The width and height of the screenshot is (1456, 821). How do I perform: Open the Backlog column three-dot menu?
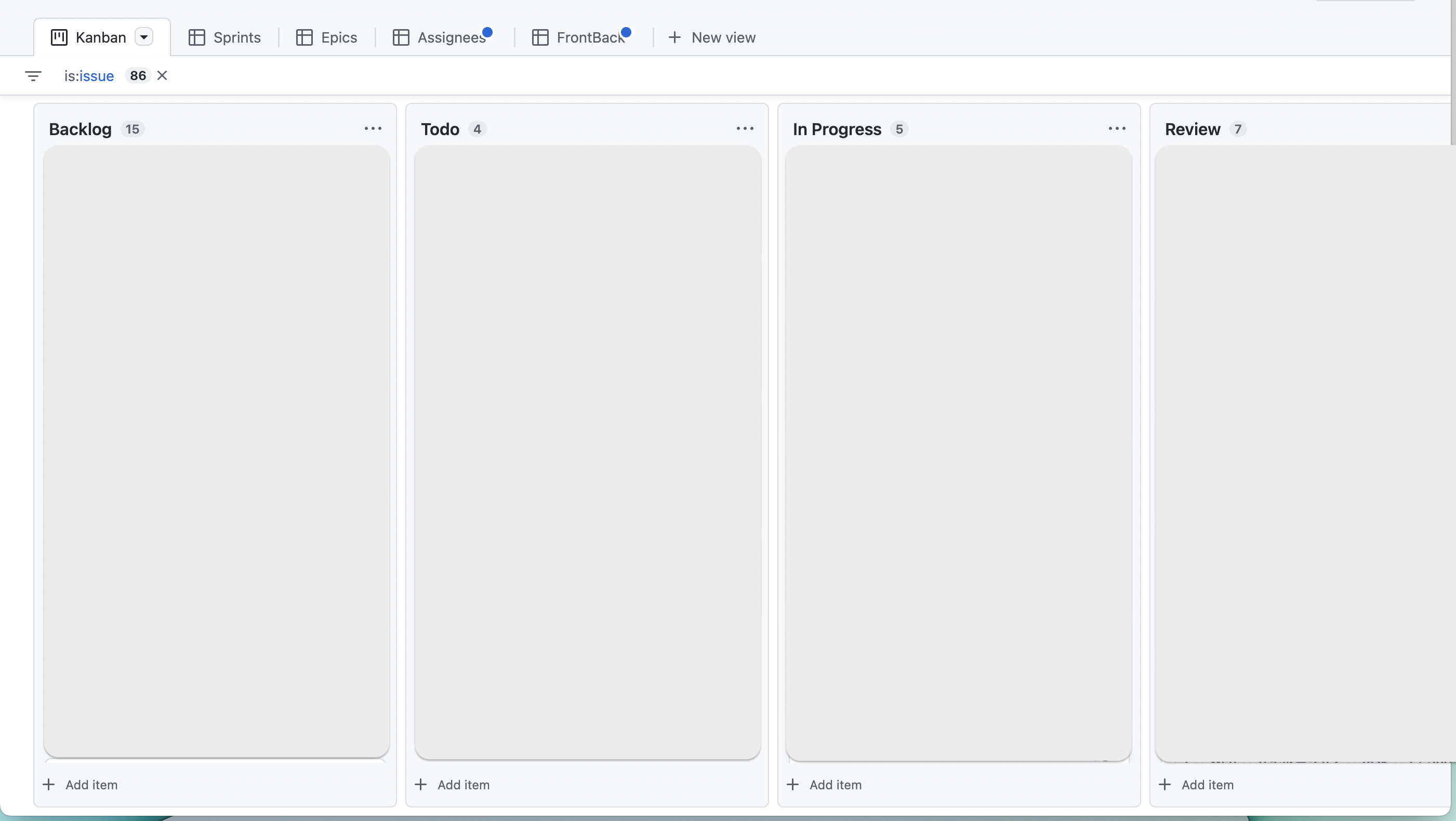[373, 129]
